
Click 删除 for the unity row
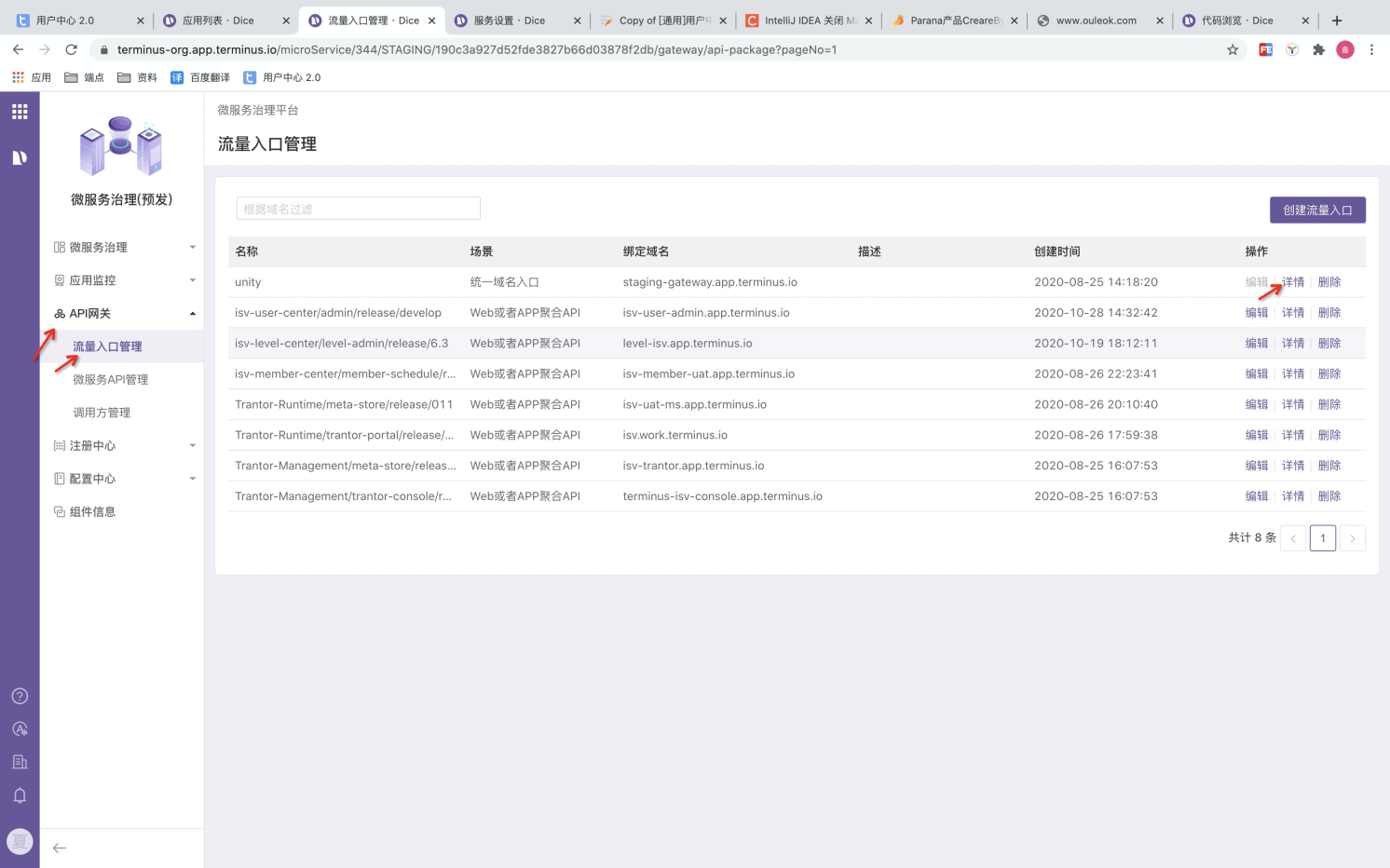pos(1329,282)
